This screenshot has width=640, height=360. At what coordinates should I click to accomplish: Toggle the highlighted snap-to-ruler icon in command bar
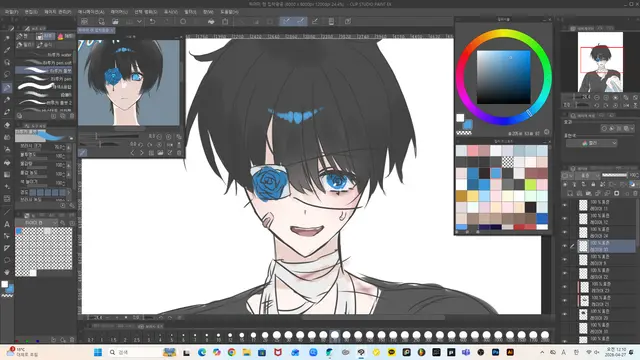[287, 21]
